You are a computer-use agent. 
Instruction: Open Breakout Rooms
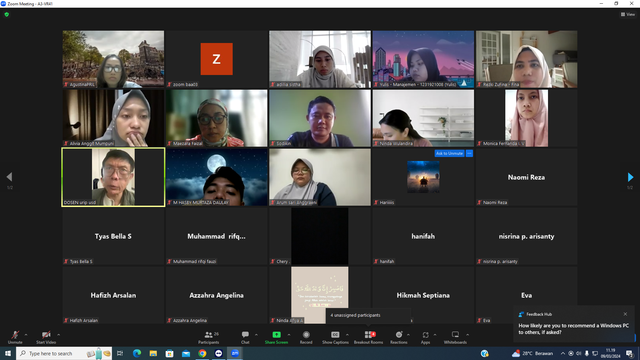coord(369,337)
